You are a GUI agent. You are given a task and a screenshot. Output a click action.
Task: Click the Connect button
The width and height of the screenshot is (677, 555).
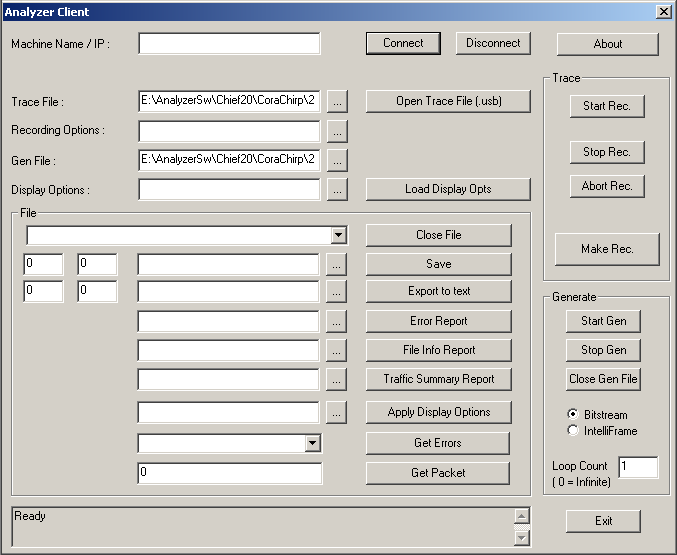click(403, 43)
